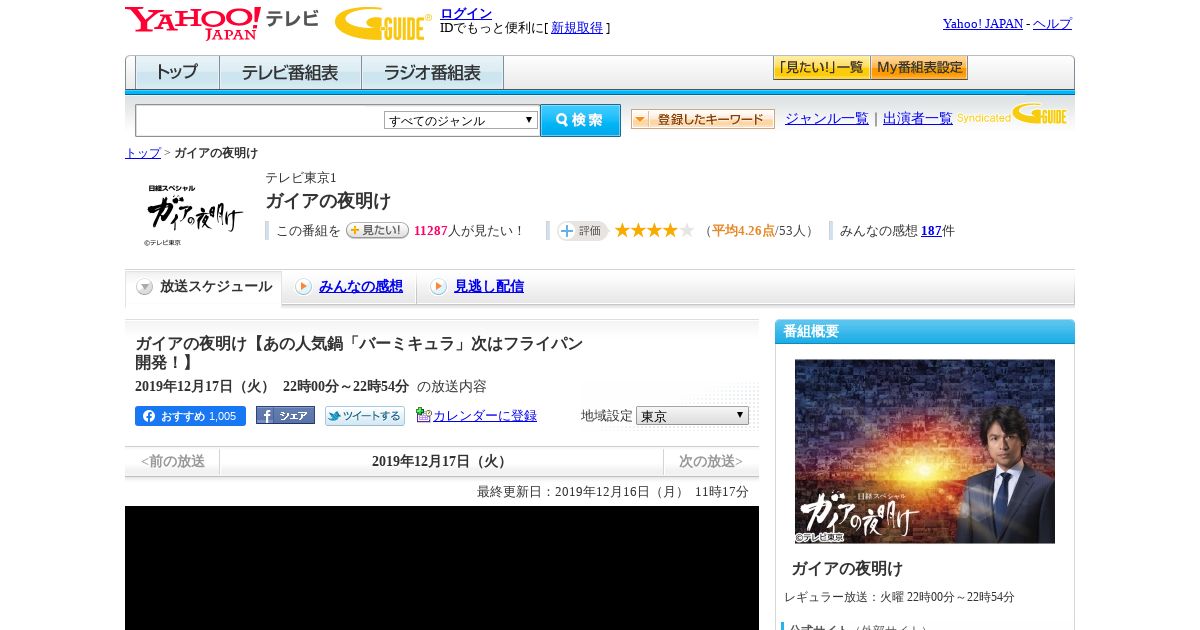The height and width of the screenshot is (630, 1200).
Task: Open the Yahoo! JAPAN text link
Action: 983,23
